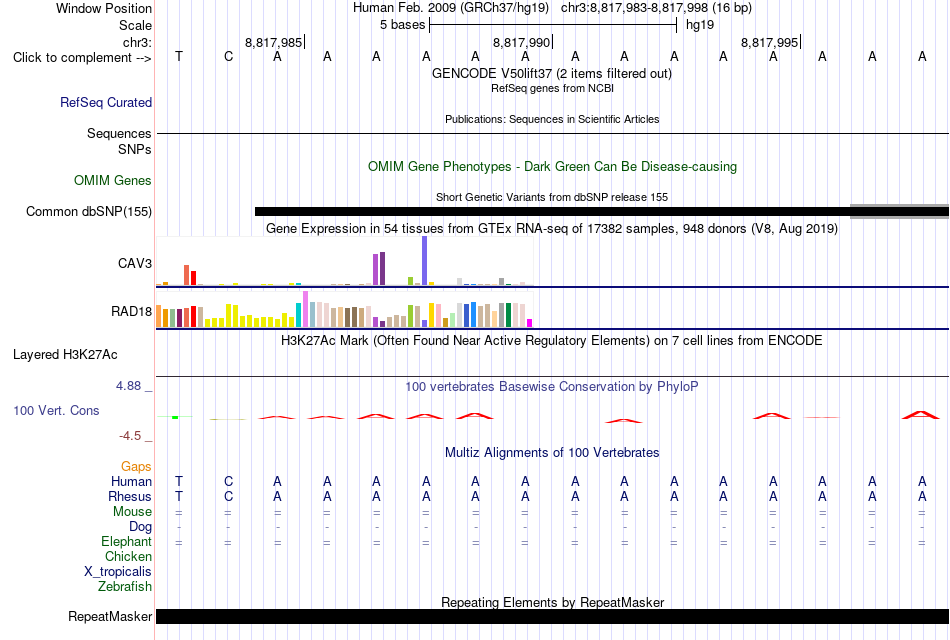Select the Layered H3K27Ac track label
950x640 pixels.
[65, 355]
